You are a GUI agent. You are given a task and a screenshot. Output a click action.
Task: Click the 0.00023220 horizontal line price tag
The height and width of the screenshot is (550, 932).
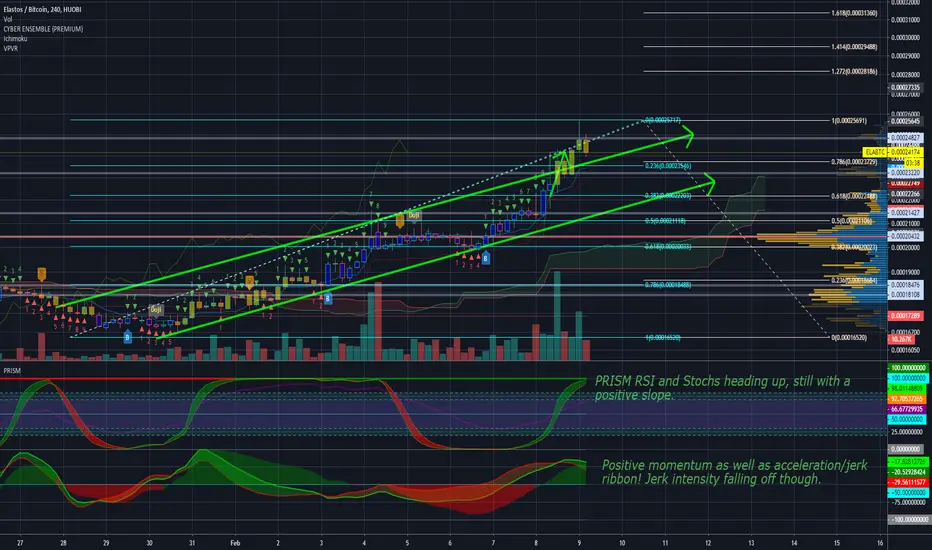(x=905, y=172)
